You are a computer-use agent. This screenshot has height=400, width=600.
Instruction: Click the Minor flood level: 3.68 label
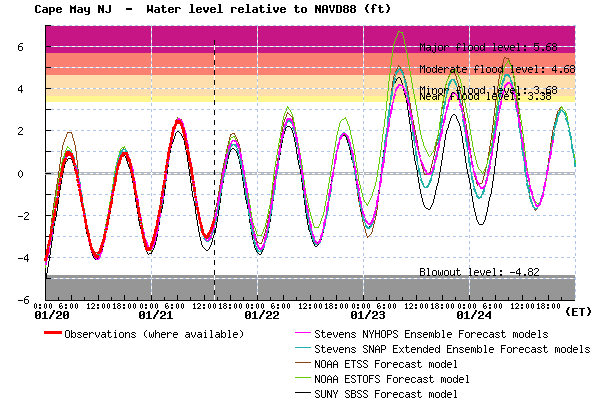click(488, 89)
